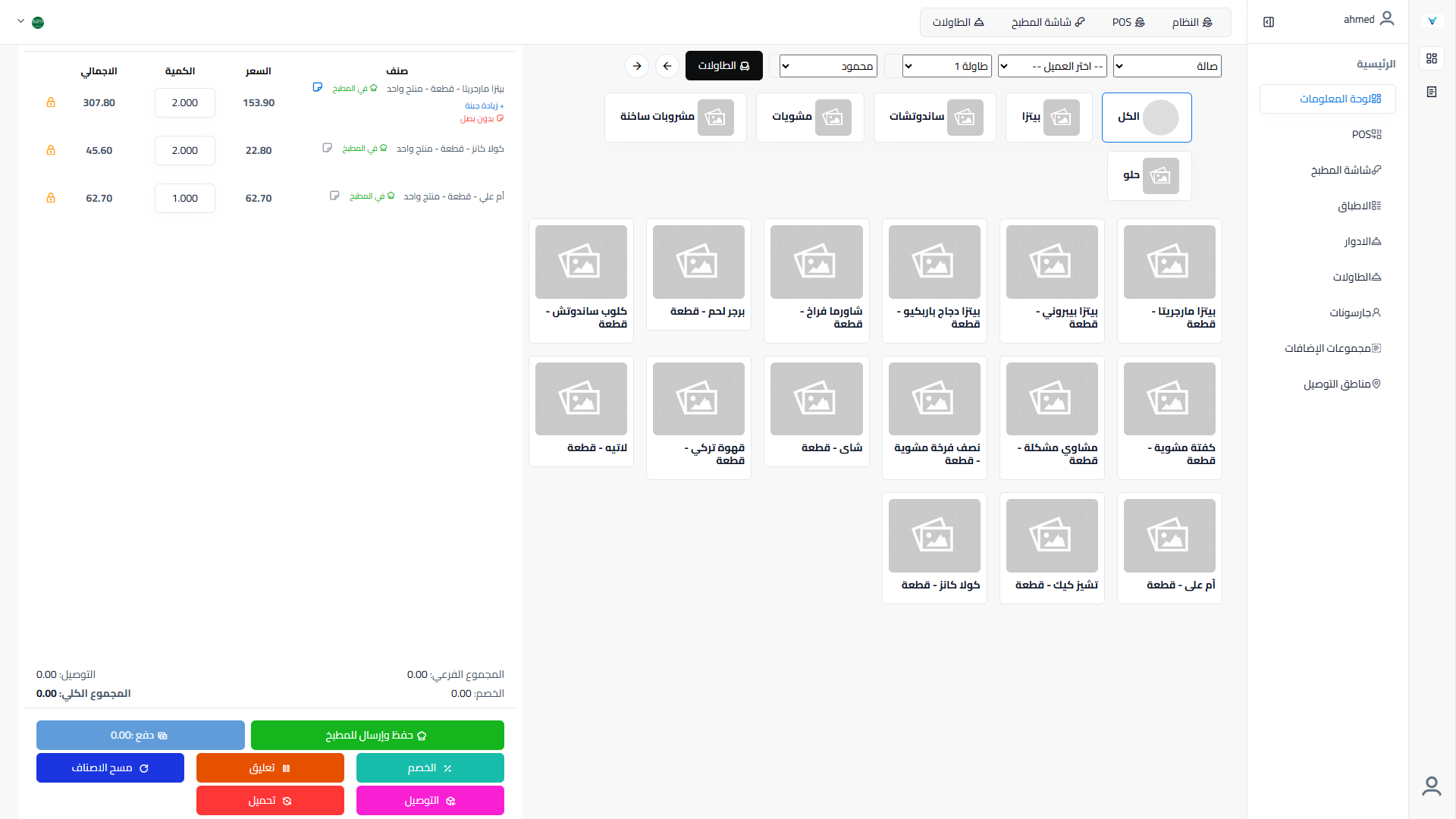Click the lock icon on the أم علي row

coord(51,198)
